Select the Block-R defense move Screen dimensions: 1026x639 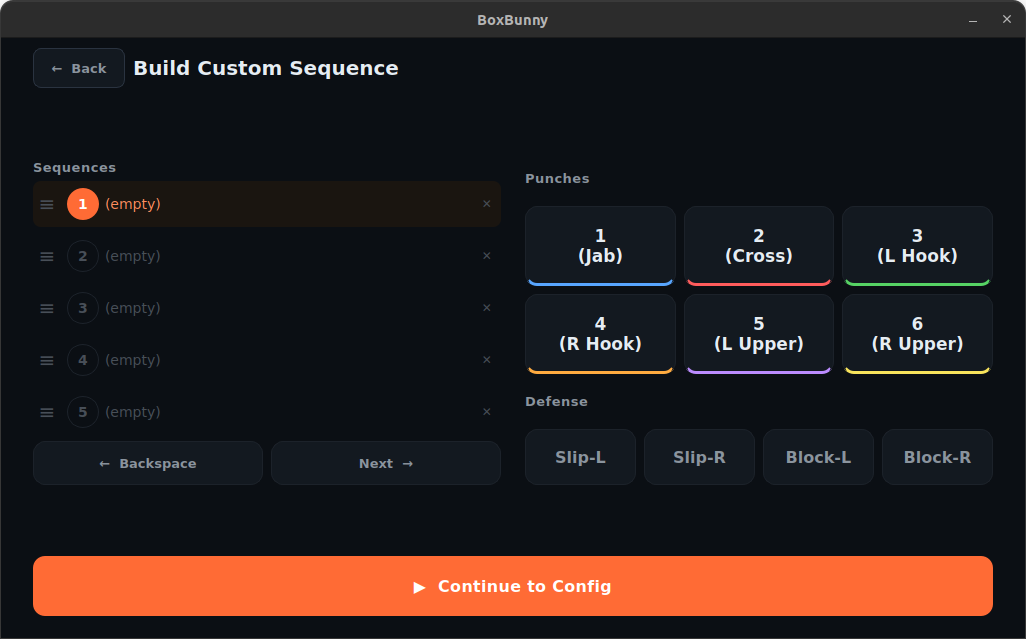(x=936, y=456)
